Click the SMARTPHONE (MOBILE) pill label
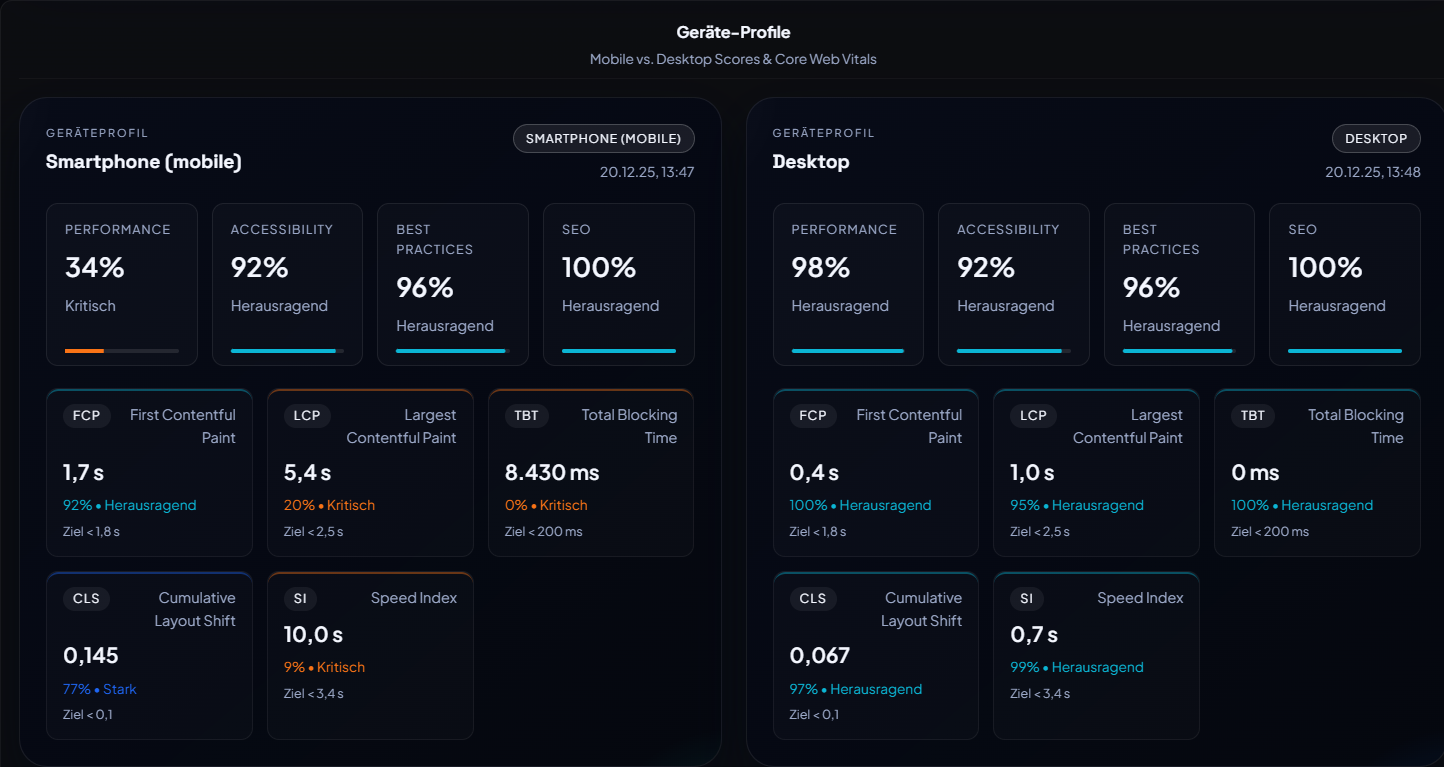Image resolution: width=1444 pixels, height=767 pixels. [x=603, y=139]
